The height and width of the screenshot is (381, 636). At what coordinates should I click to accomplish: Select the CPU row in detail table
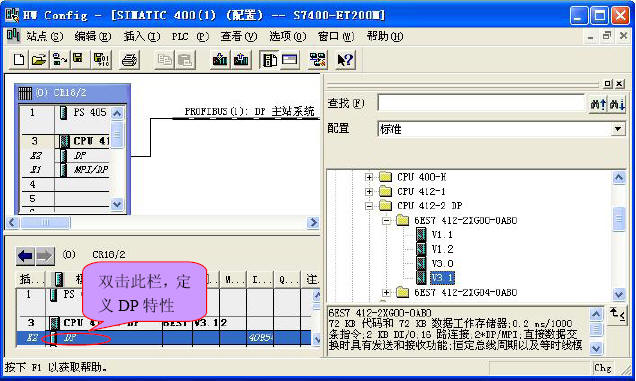[163, 323]
